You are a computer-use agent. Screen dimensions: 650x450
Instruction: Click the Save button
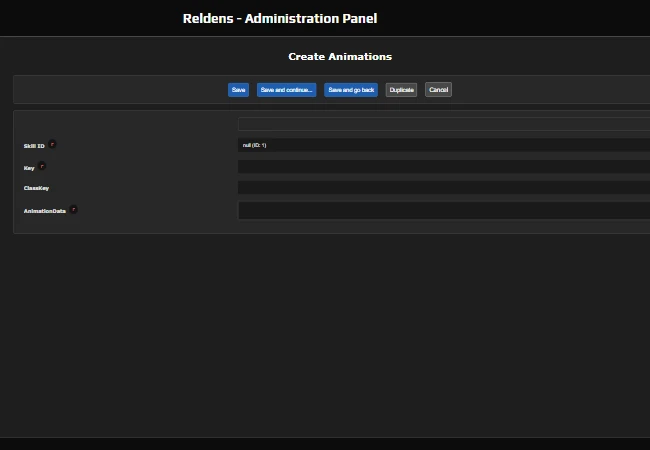[238, 90]
